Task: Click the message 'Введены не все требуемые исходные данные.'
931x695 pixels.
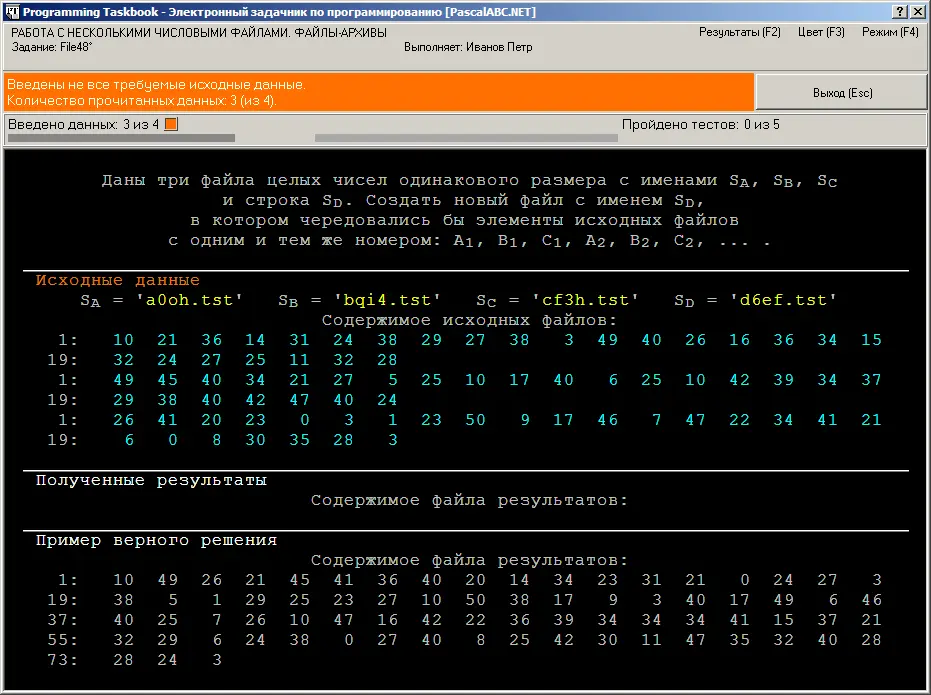Action: (x=156, y=85)
